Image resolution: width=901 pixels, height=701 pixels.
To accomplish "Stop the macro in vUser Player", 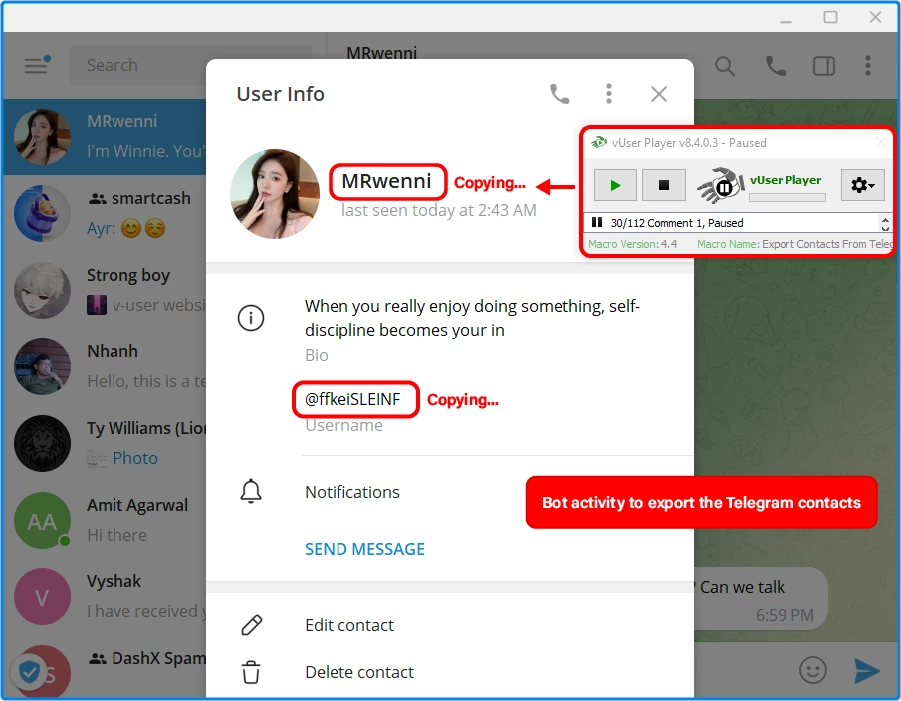I will pos(663,185).
